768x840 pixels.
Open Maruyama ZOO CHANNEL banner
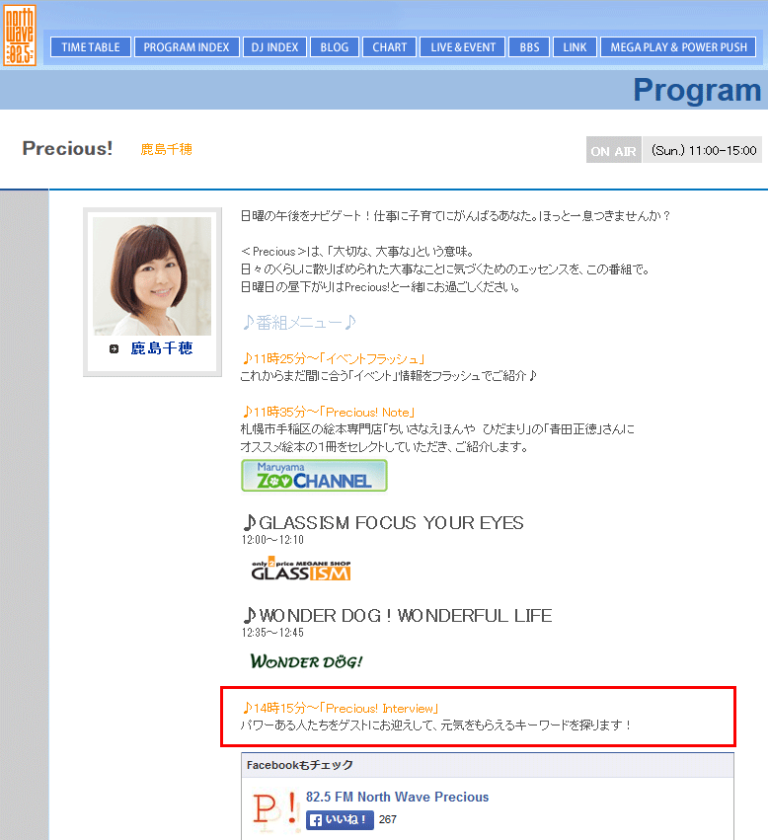coord(314,476)
